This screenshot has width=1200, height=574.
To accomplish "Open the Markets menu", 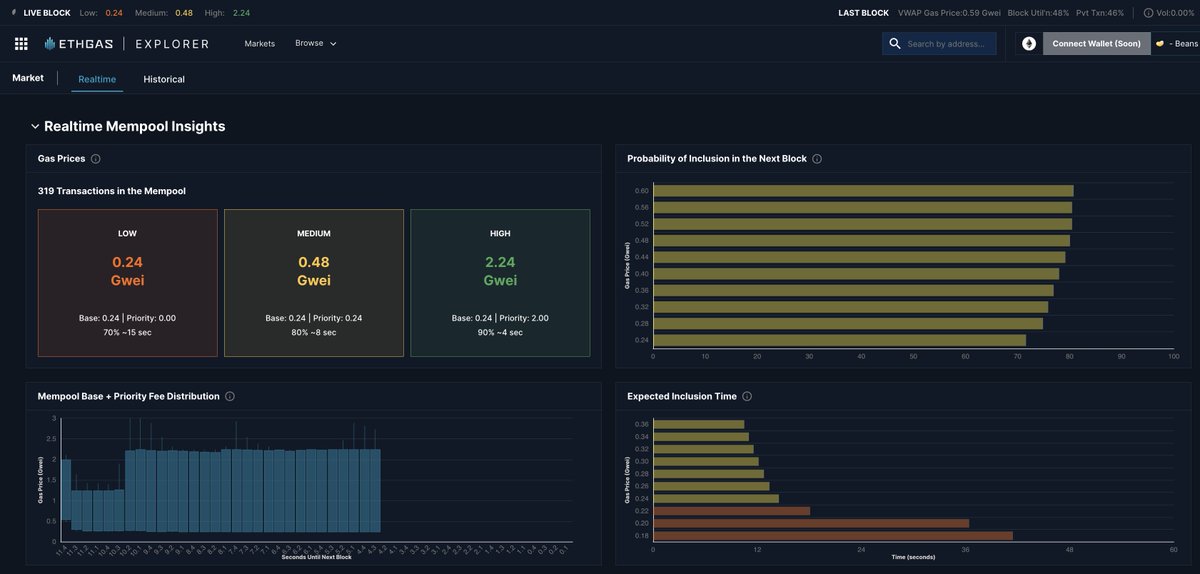I will coord(260,44).
